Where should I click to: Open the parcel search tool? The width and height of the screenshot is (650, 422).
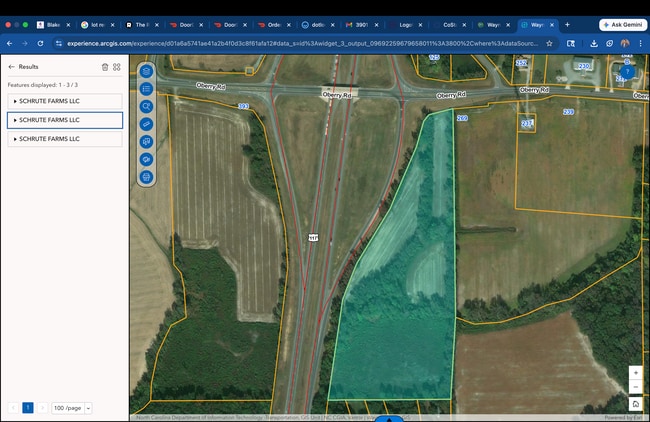pyautogui.click(x=147, y=106)
